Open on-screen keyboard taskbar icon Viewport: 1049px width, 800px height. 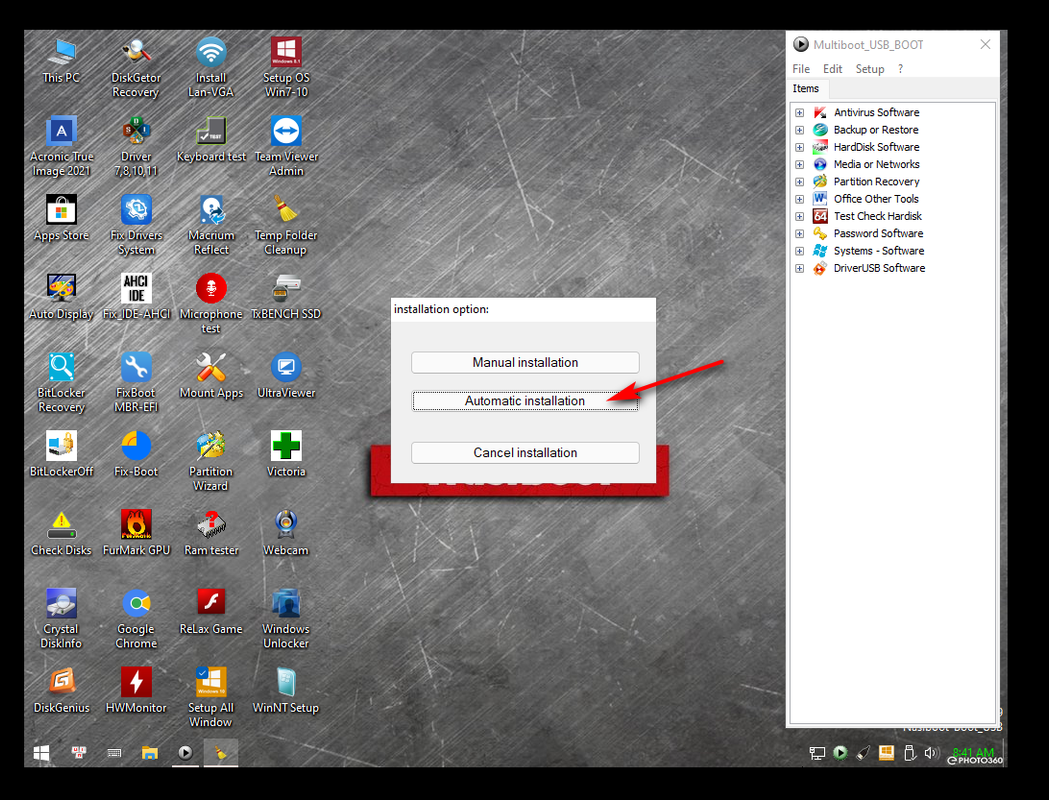(x=114, y=753)
